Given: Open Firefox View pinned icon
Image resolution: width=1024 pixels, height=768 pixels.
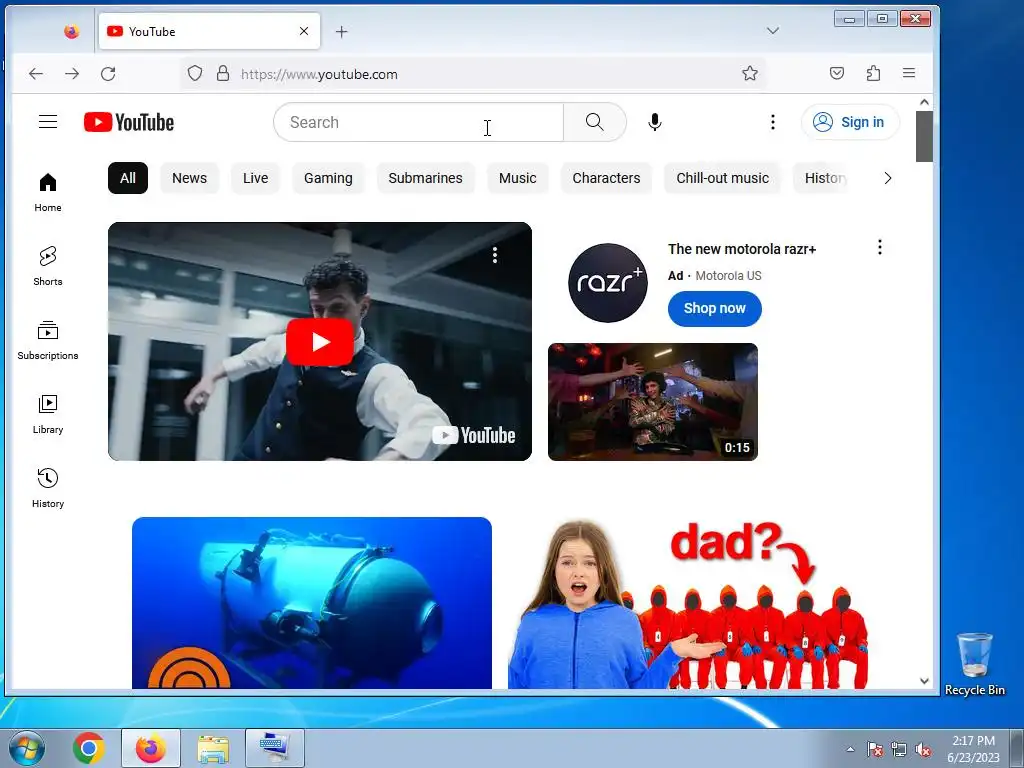Looking at the screenshot, I should [x=72, y=31].
